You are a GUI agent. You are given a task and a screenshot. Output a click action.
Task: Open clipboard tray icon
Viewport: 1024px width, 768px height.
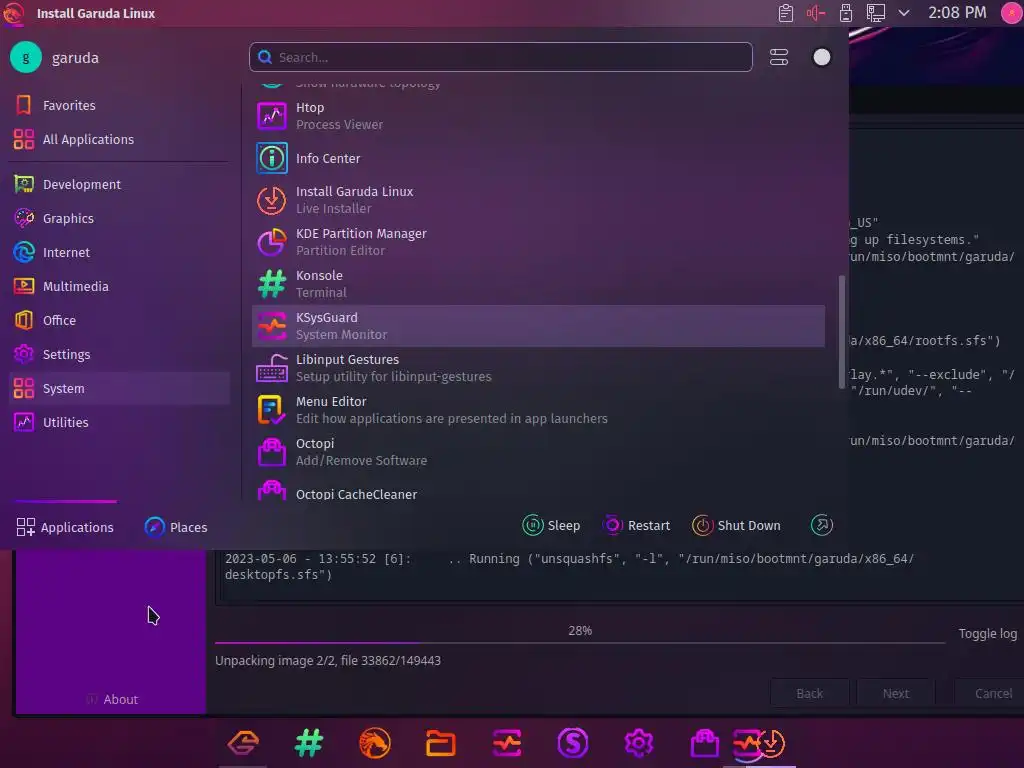[786, 13]
